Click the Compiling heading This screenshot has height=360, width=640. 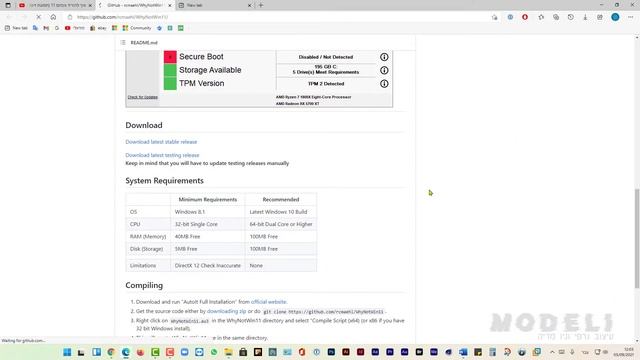pyautogui.click(x=144, y=285)
